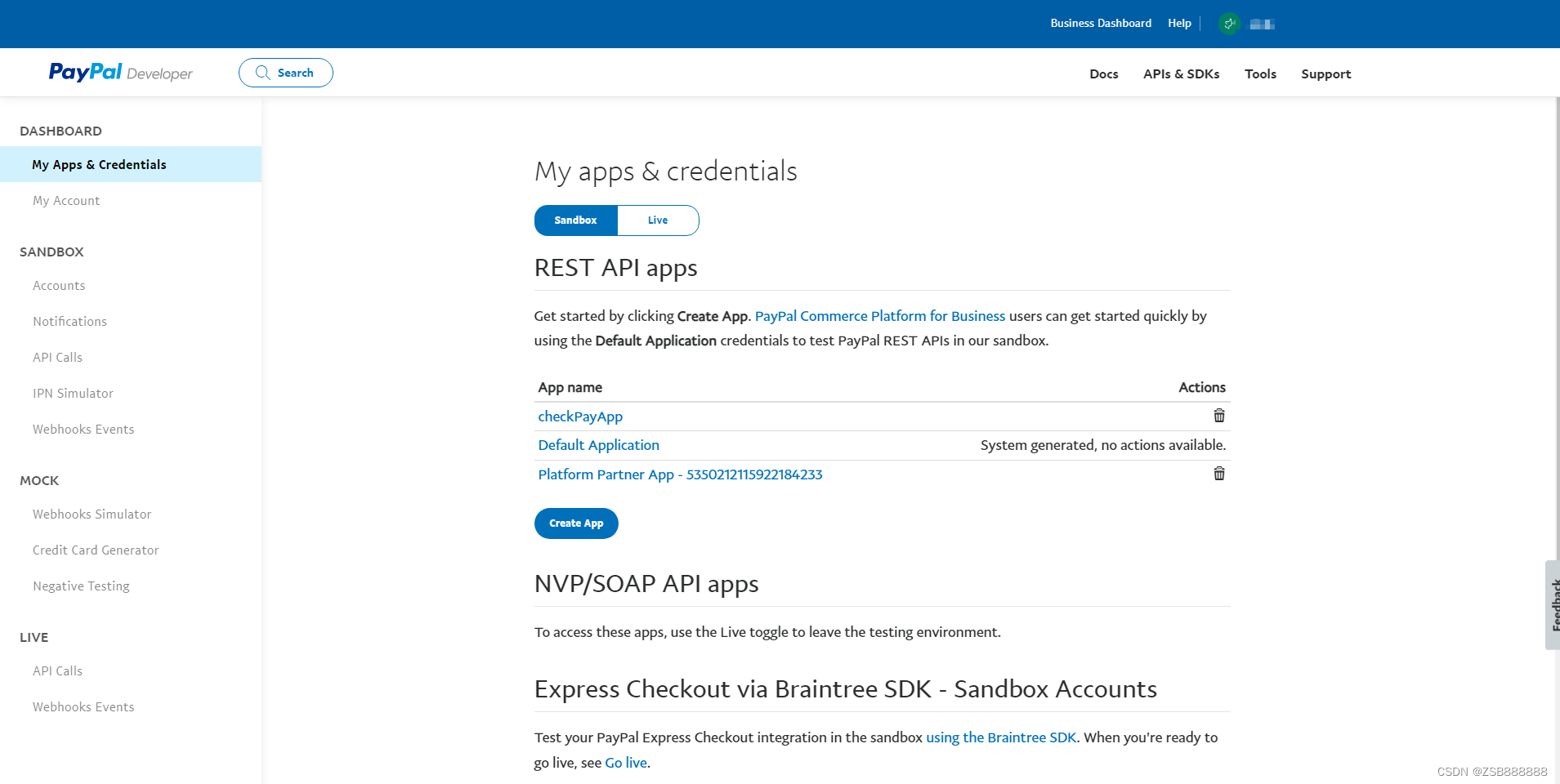The width and height of the screenshot is (1560, 784).
Task: Select My Apps & Credentials in sidebar
Action: 131,164
